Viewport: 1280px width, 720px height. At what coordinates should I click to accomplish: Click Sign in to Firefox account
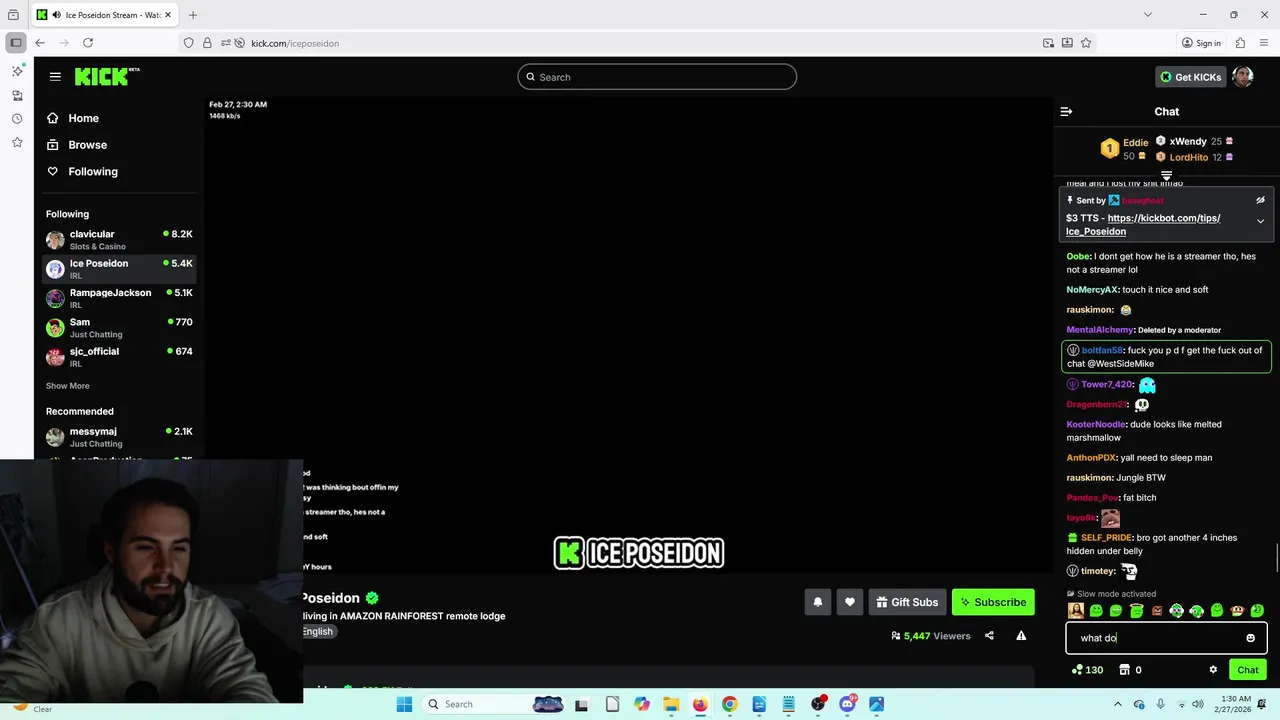1201,43
